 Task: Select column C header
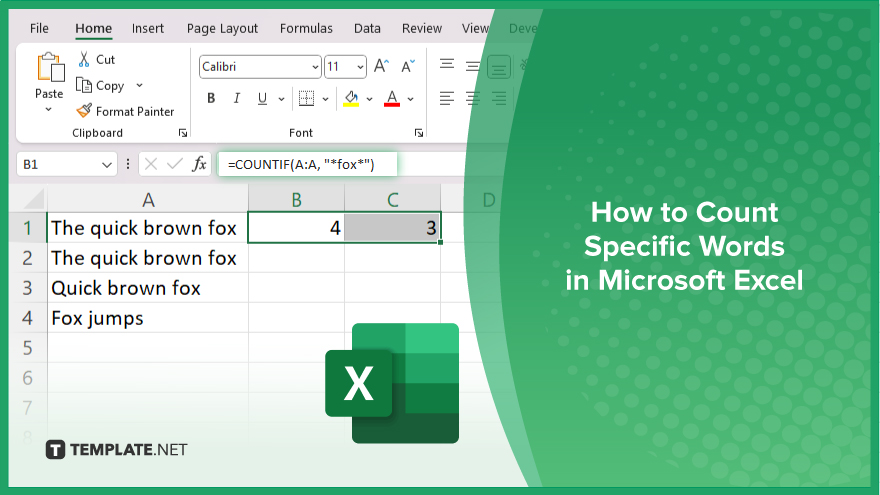pos(392,199)
